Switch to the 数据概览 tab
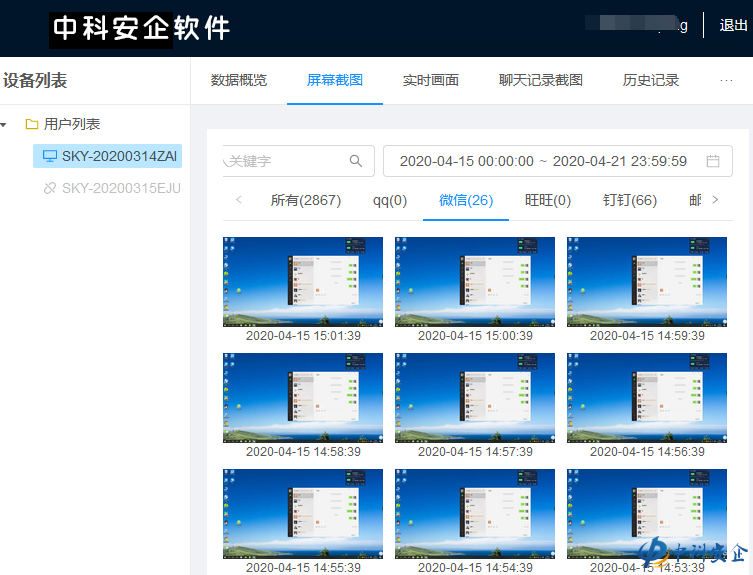 239,81
